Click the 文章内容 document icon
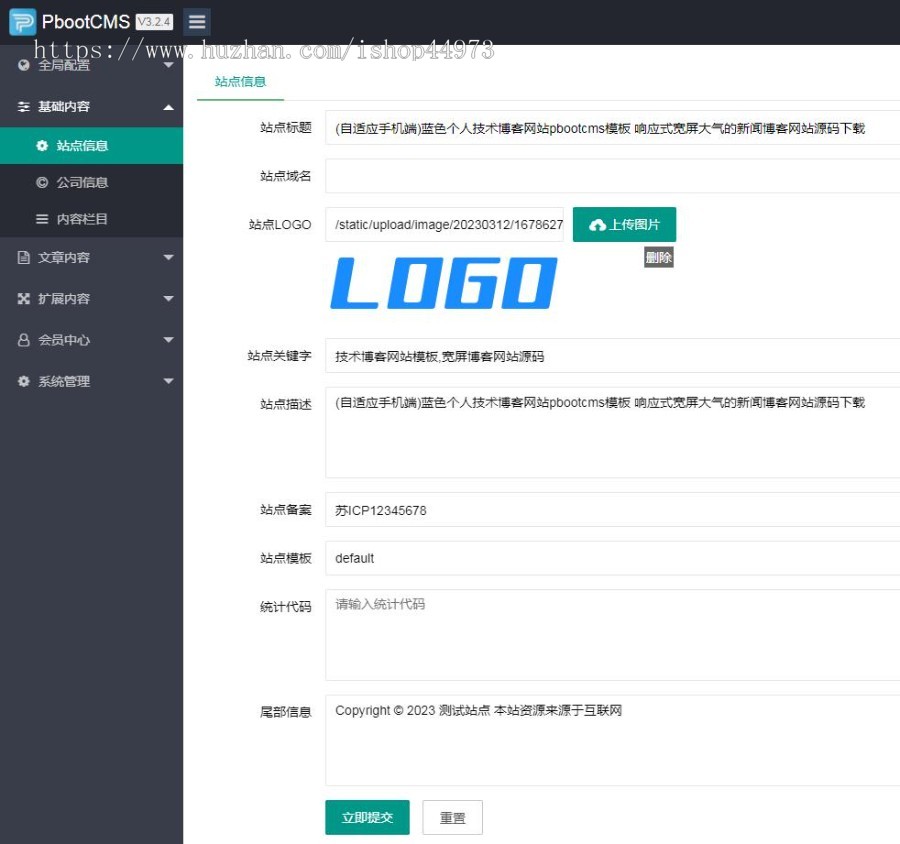Image resolution: width=900 pixels, height=844 pixels. coord(24,257)
